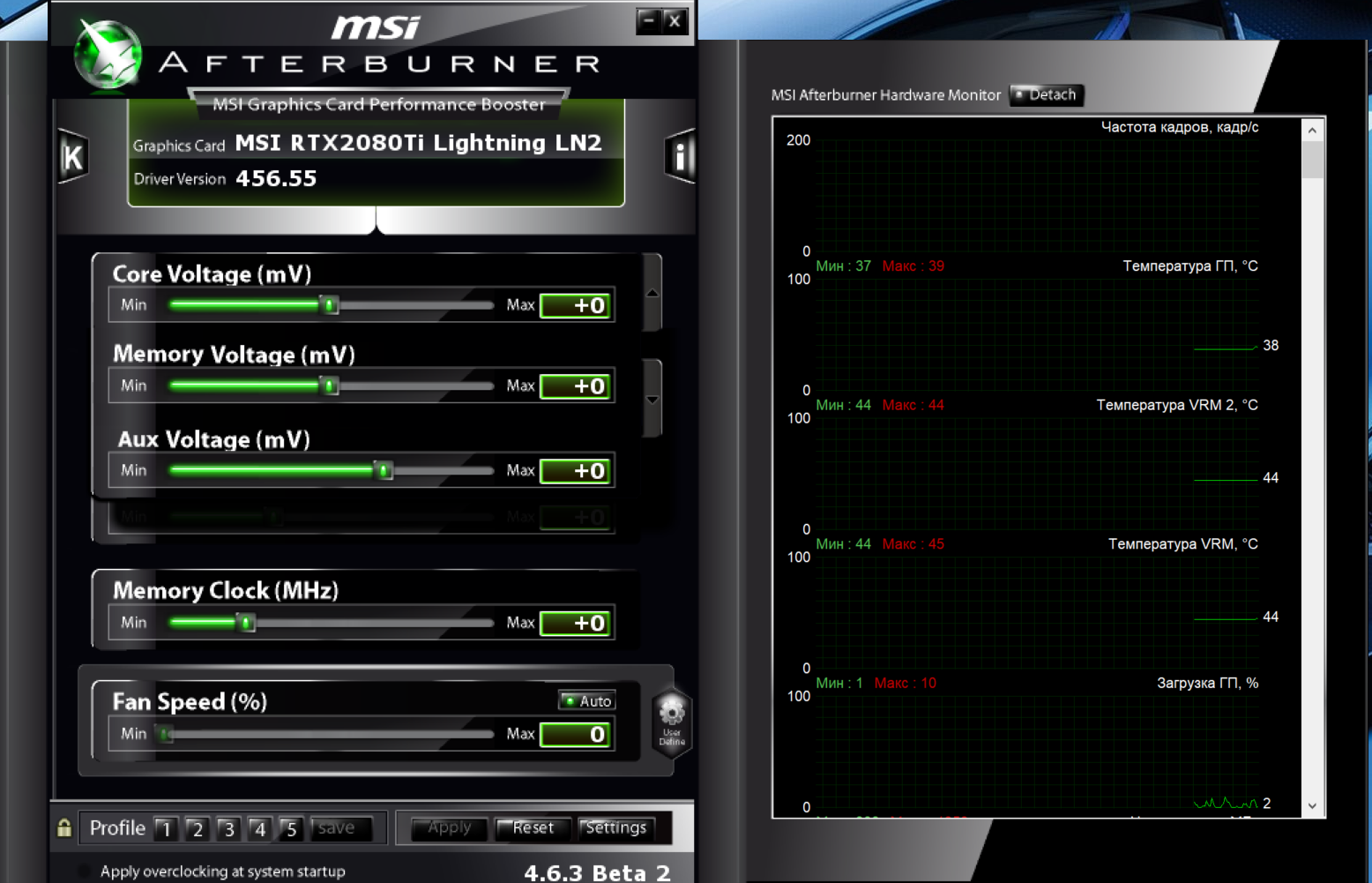Image resolution: width=1372 pixels, height=883 pixels.
Task: Click the 'Температура VRM 2, °C' graph label
Action: point(1177,405)
